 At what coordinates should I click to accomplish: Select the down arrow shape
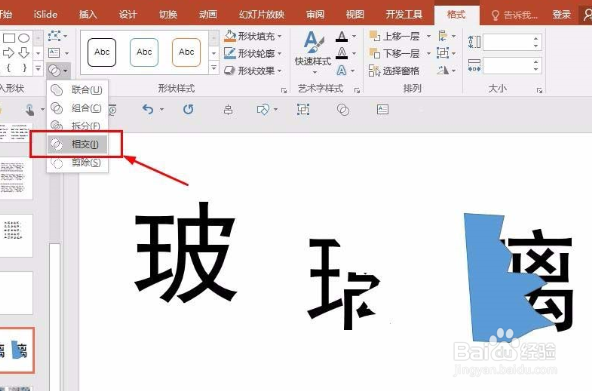point(24,53)
